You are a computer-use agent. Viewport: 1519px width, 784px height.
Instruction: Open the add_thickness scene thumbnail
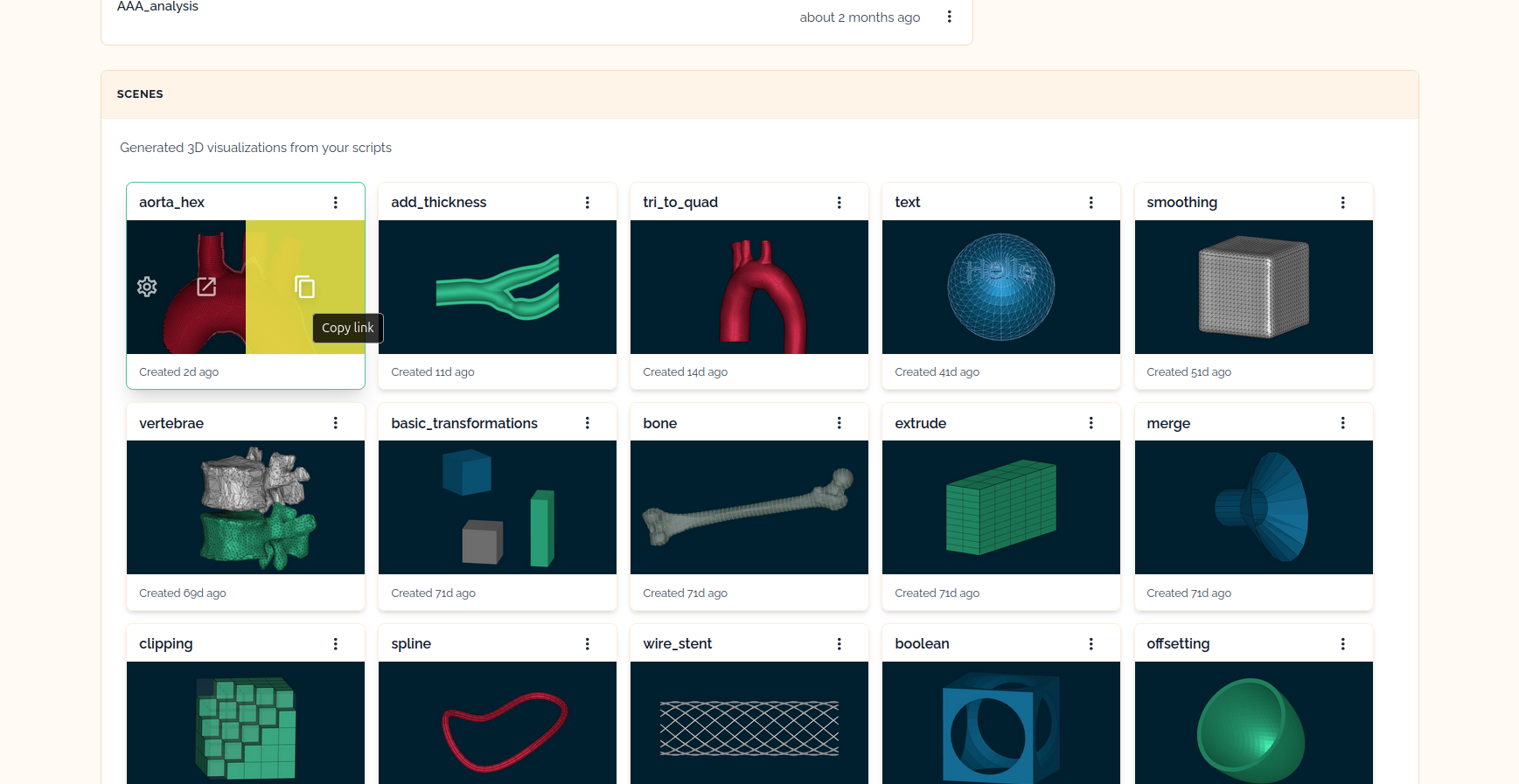tap(497, 287)
